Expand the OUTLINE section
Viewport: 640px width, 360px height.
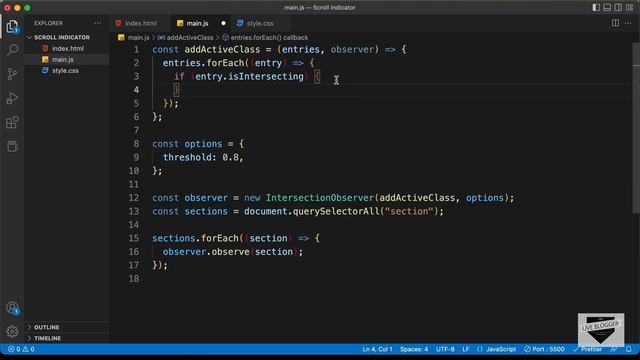(x=47, y=327)
